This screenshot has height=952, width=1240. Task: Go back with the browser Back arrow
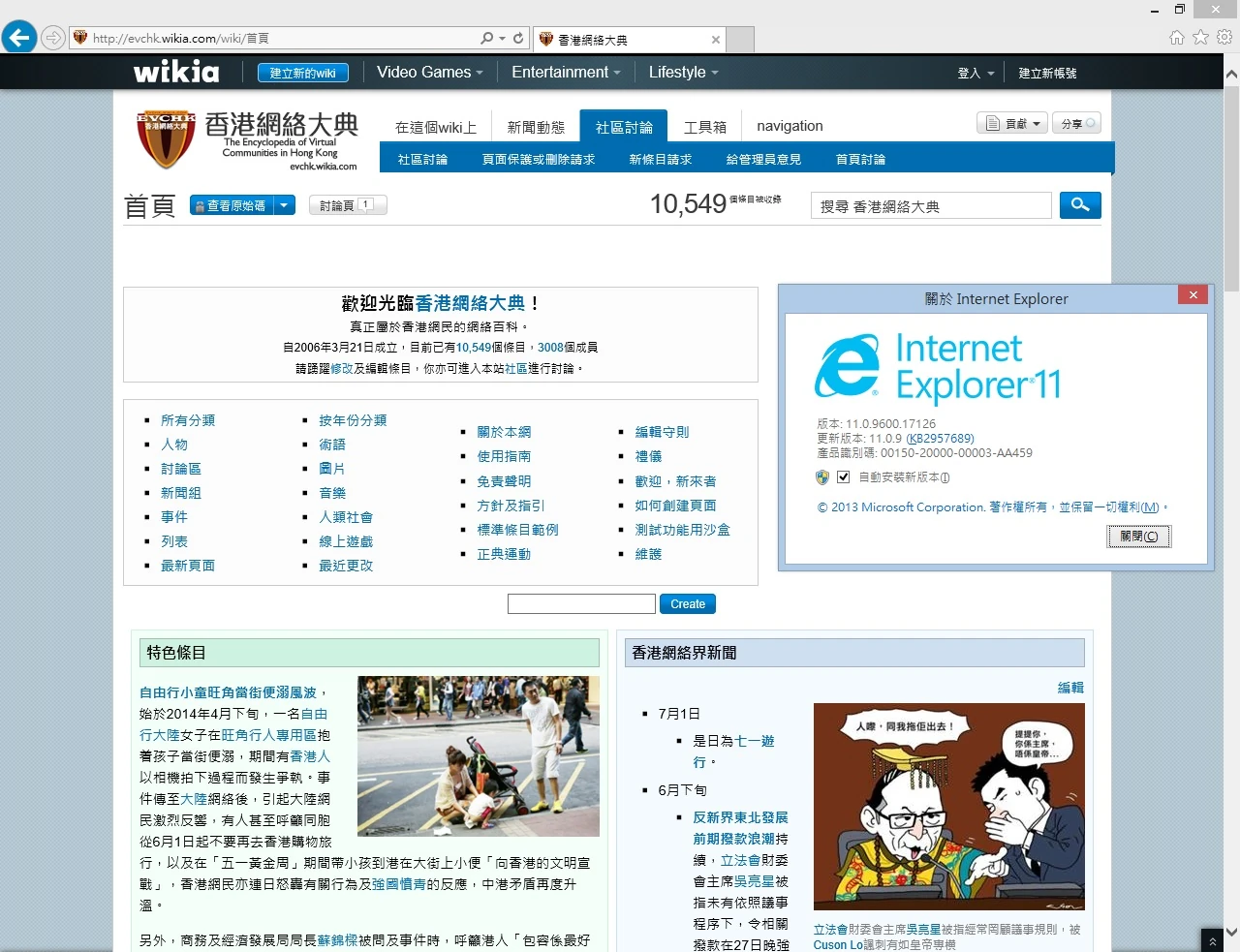[x=19, y=38]
